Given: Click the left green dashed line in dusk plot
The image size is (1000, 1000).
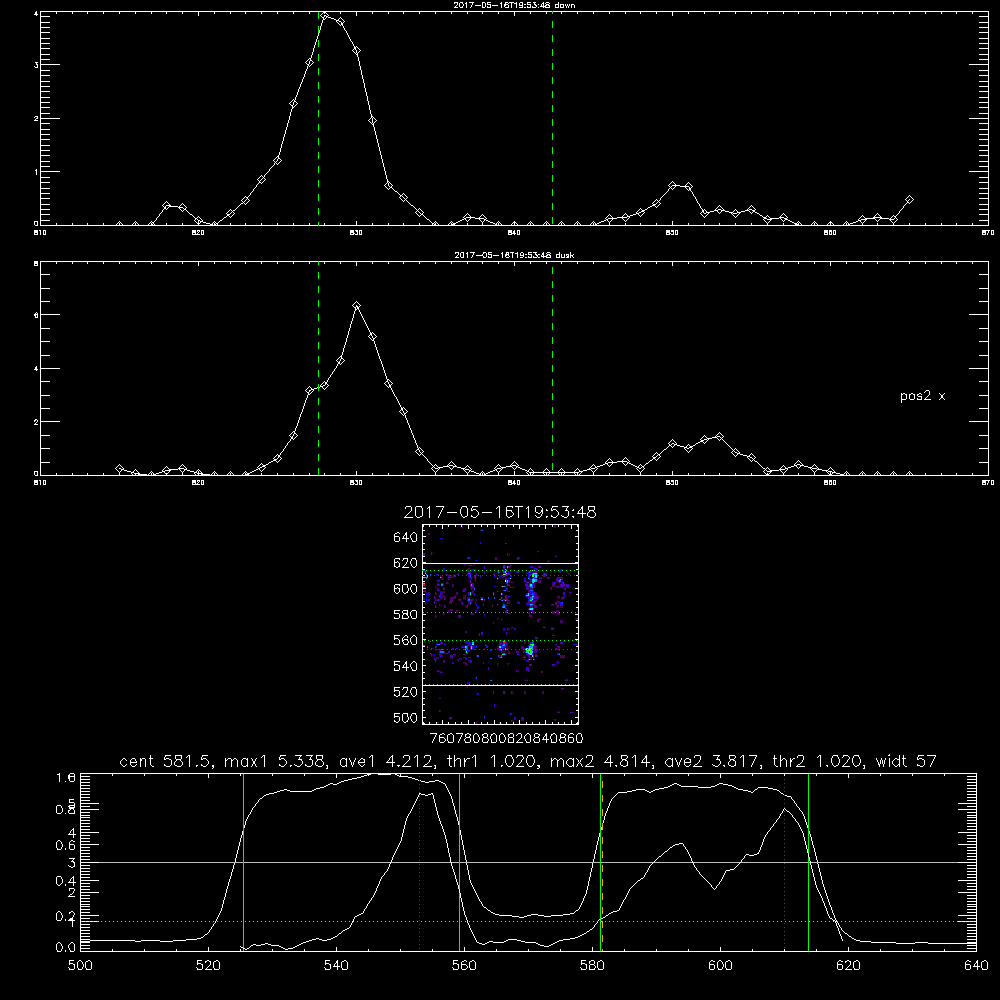Looking at the screenshot, I should (x=318, y=368).
